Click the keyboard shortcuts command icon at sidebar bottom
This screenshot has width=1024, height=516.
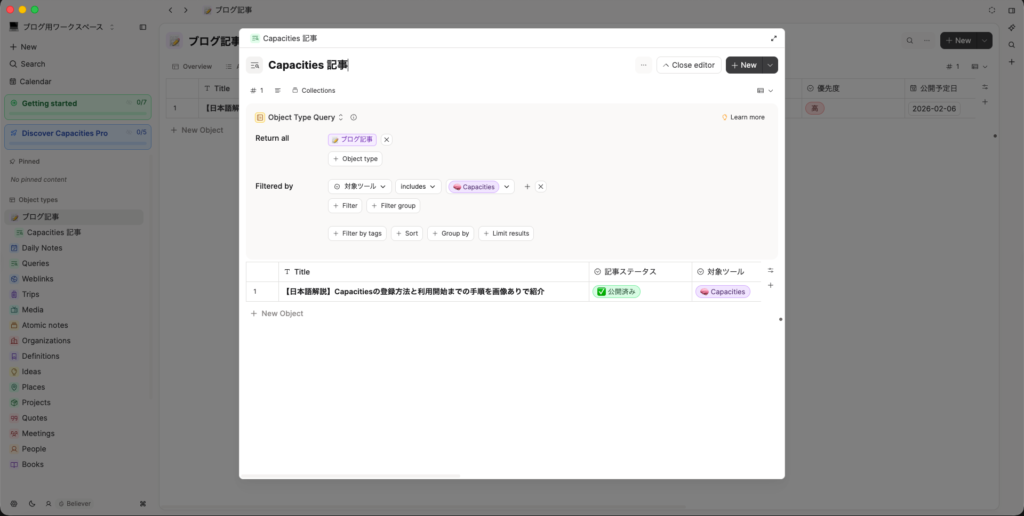tap(143, 504)
